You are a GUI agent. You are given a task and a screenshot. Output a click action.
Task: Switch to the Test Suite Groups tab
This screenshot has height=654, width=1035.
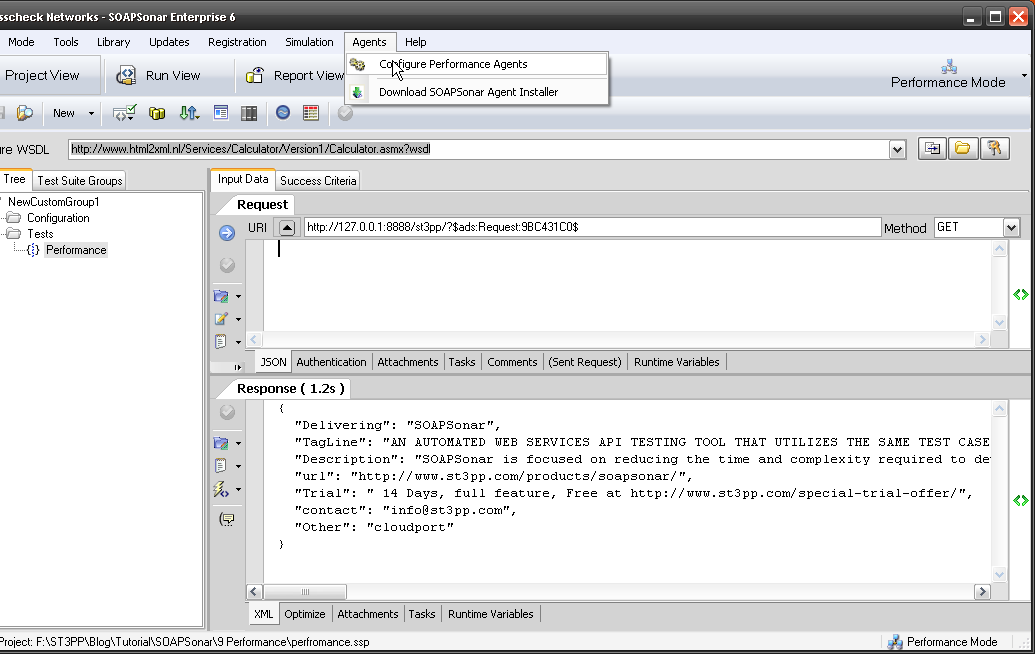pyautogui.click(x=80, y=181)
